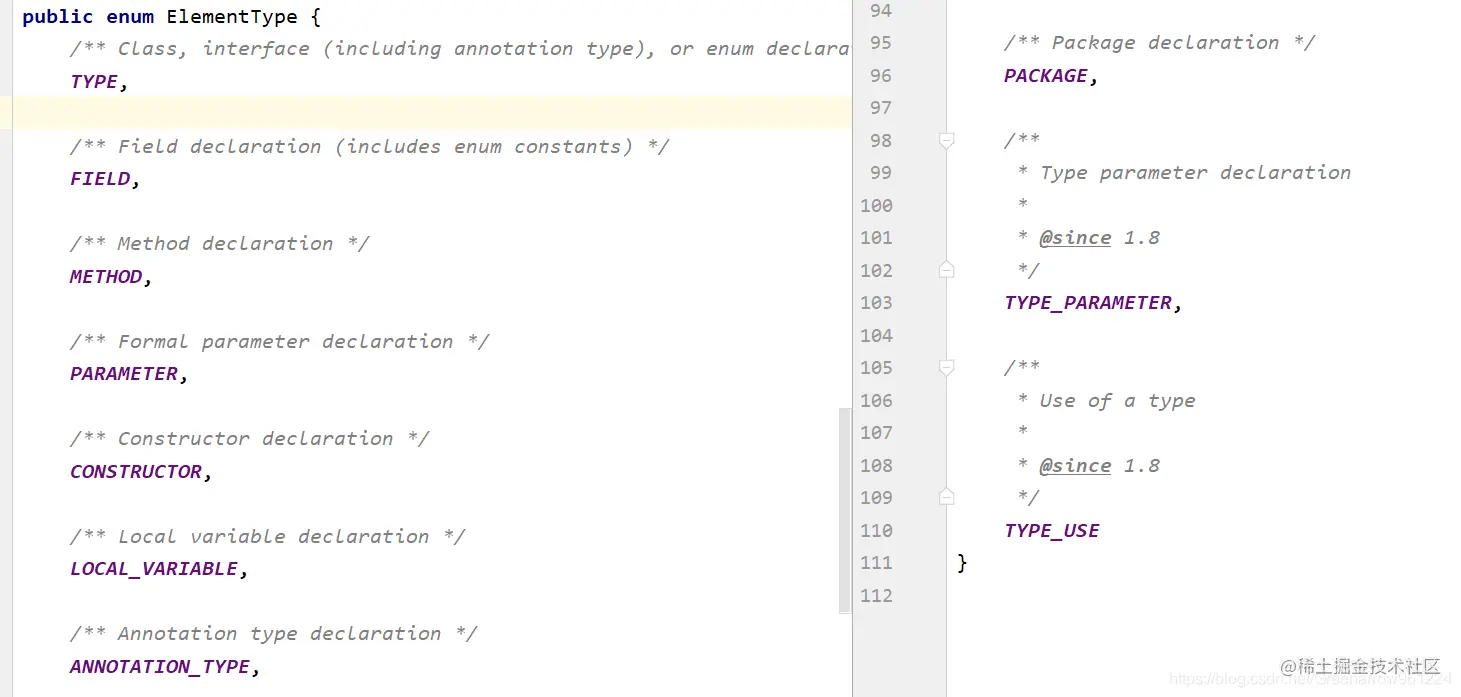Click the LOCAL_VARIABLE enum constant

154,569
